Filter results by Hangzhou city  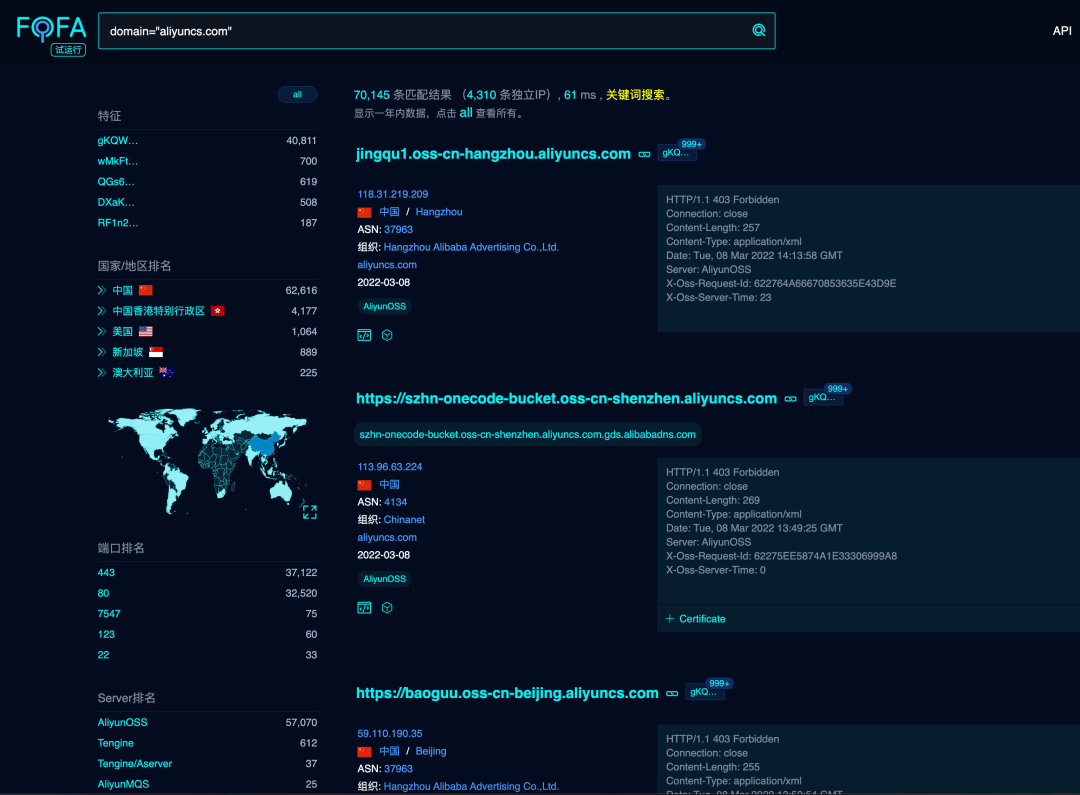439,212
